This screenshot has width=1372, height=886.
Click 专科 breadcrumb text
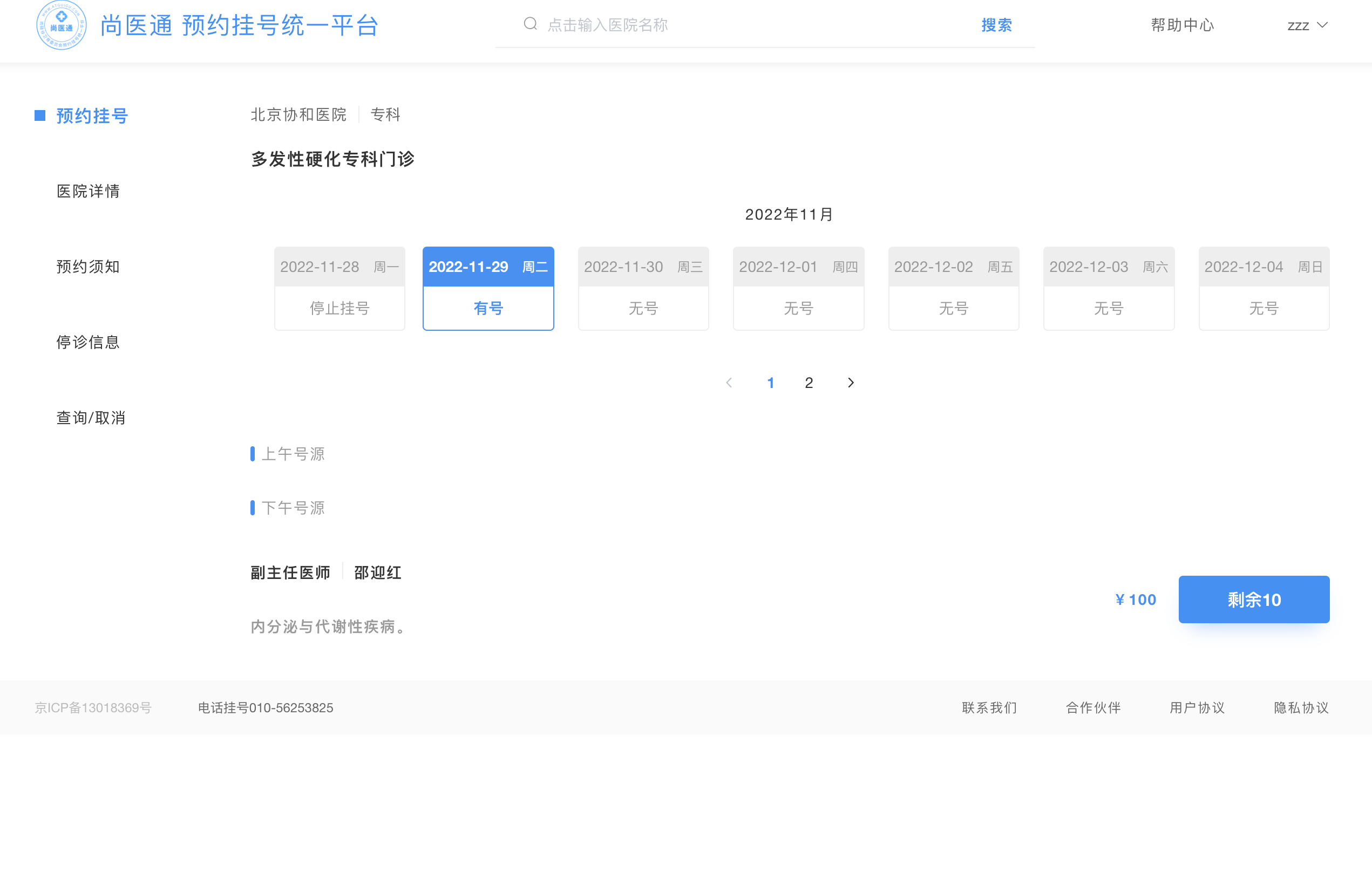[x=385, y=114]
